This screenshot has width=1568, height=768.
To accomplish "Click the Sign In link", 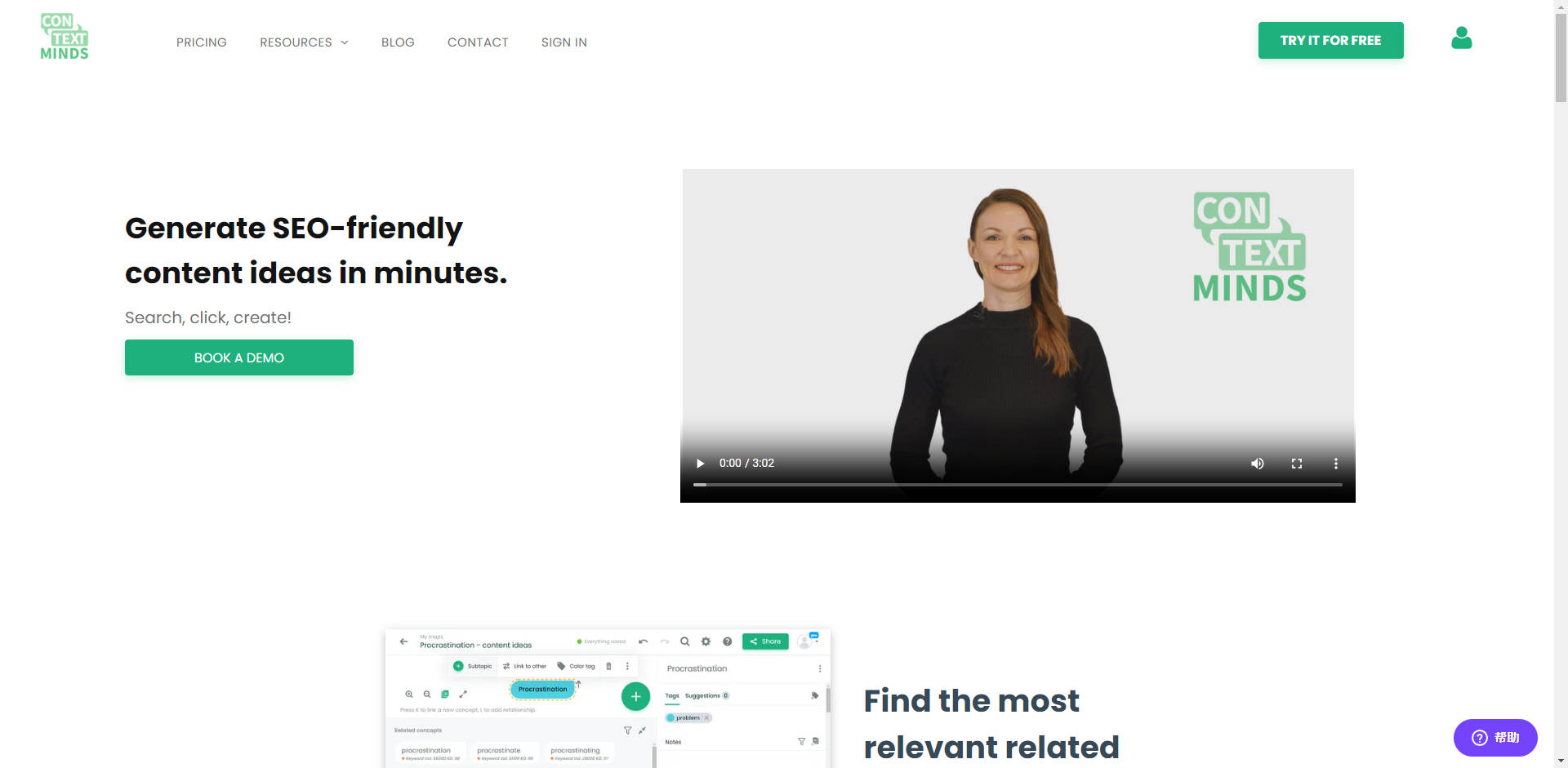I will 563,42.
